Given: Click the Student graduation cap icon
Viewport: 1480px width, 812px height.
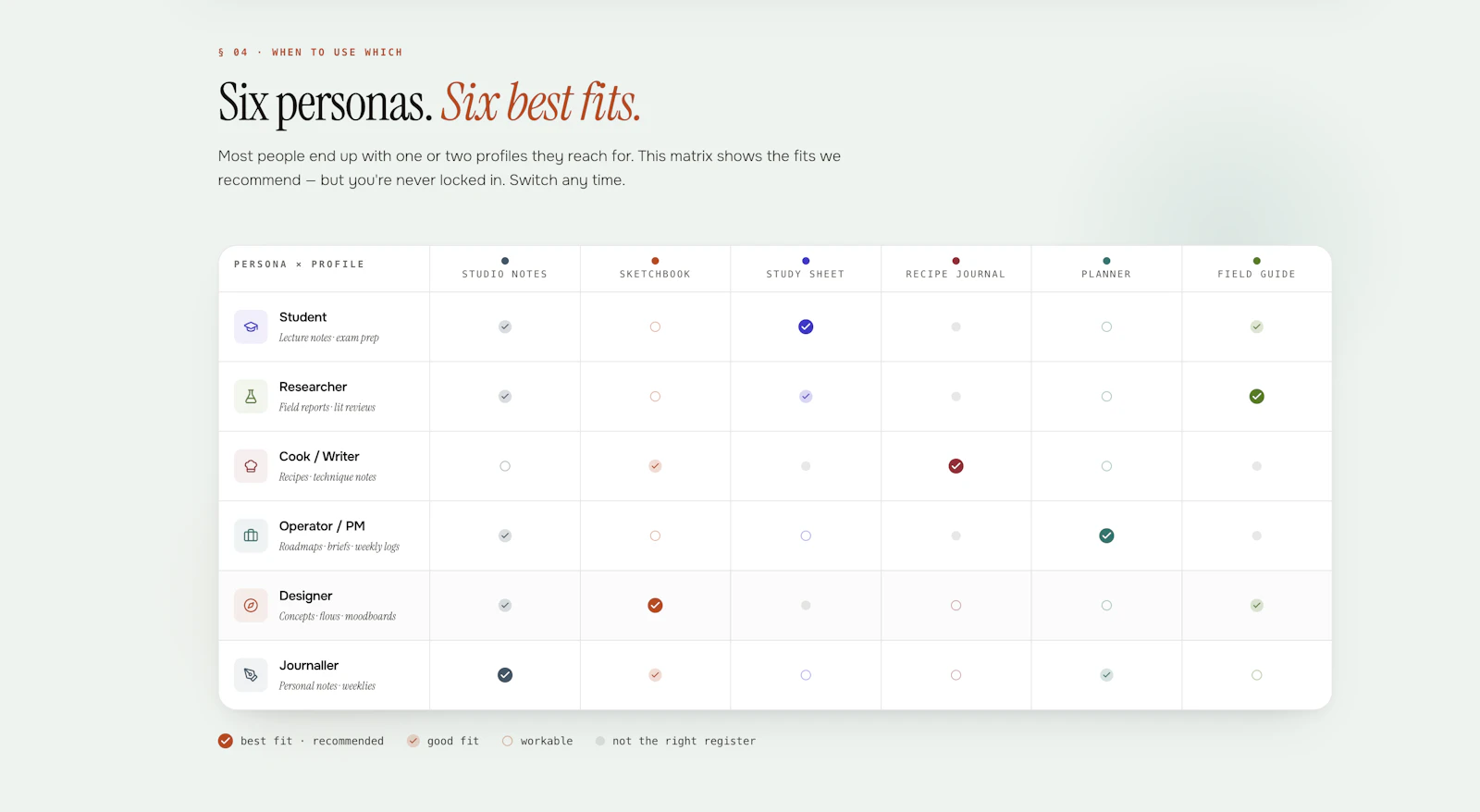Looking at the screenshot, I should 251,326.
